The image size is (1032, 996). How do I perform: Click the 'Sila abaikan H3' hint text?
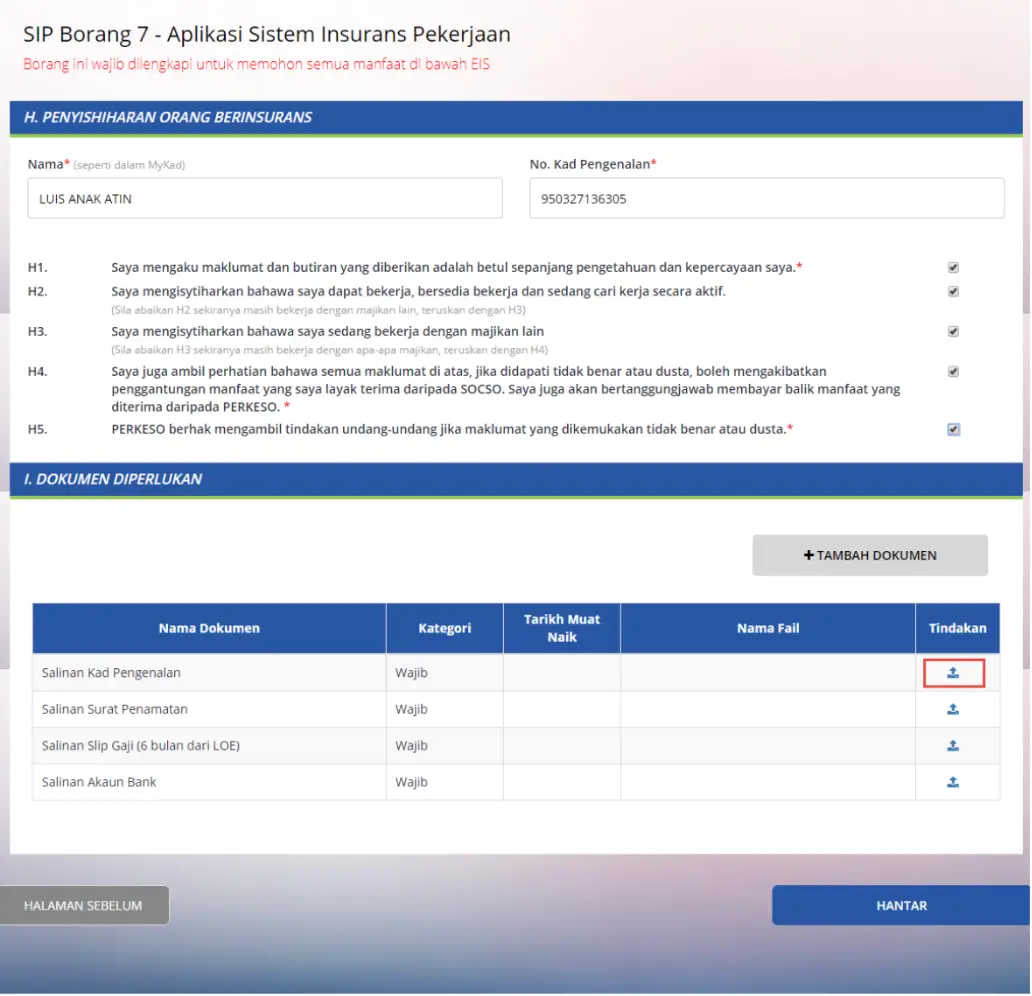coord(329,350)
